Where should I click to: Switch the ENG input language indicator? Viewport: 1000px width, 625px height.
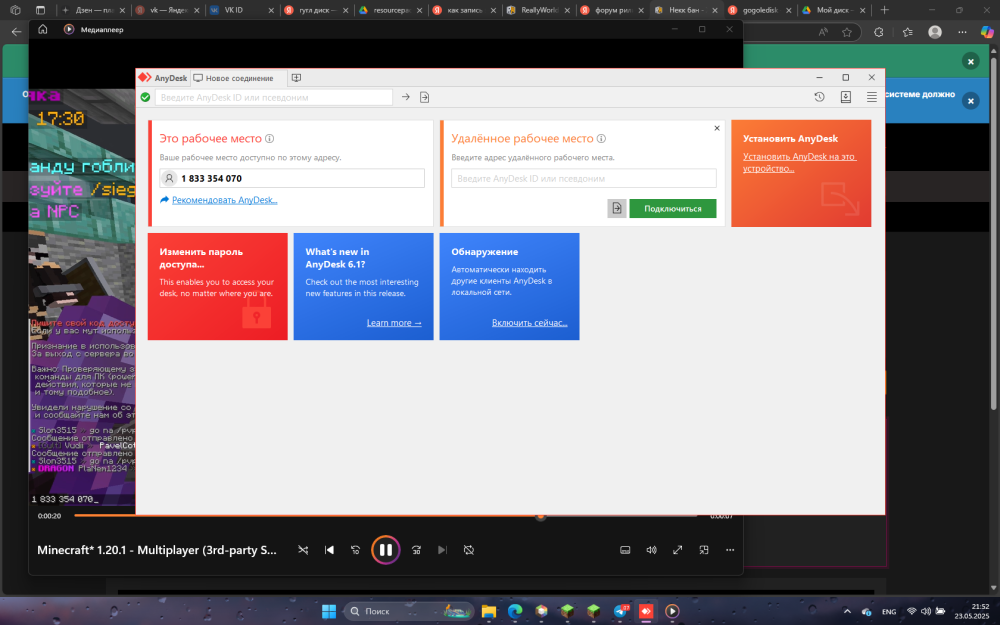tap(889, 612)
